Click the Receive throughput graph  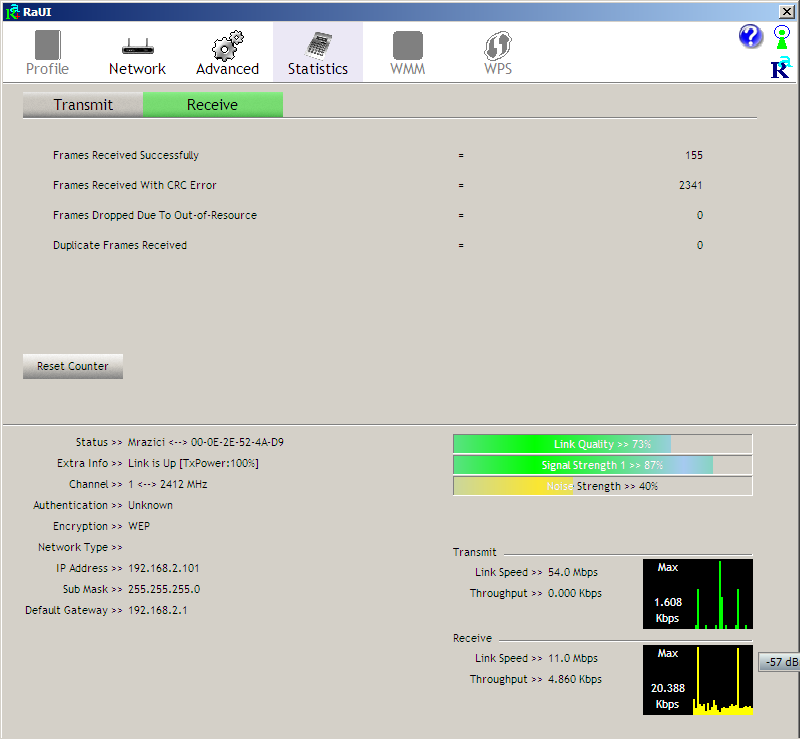(697, 679)
